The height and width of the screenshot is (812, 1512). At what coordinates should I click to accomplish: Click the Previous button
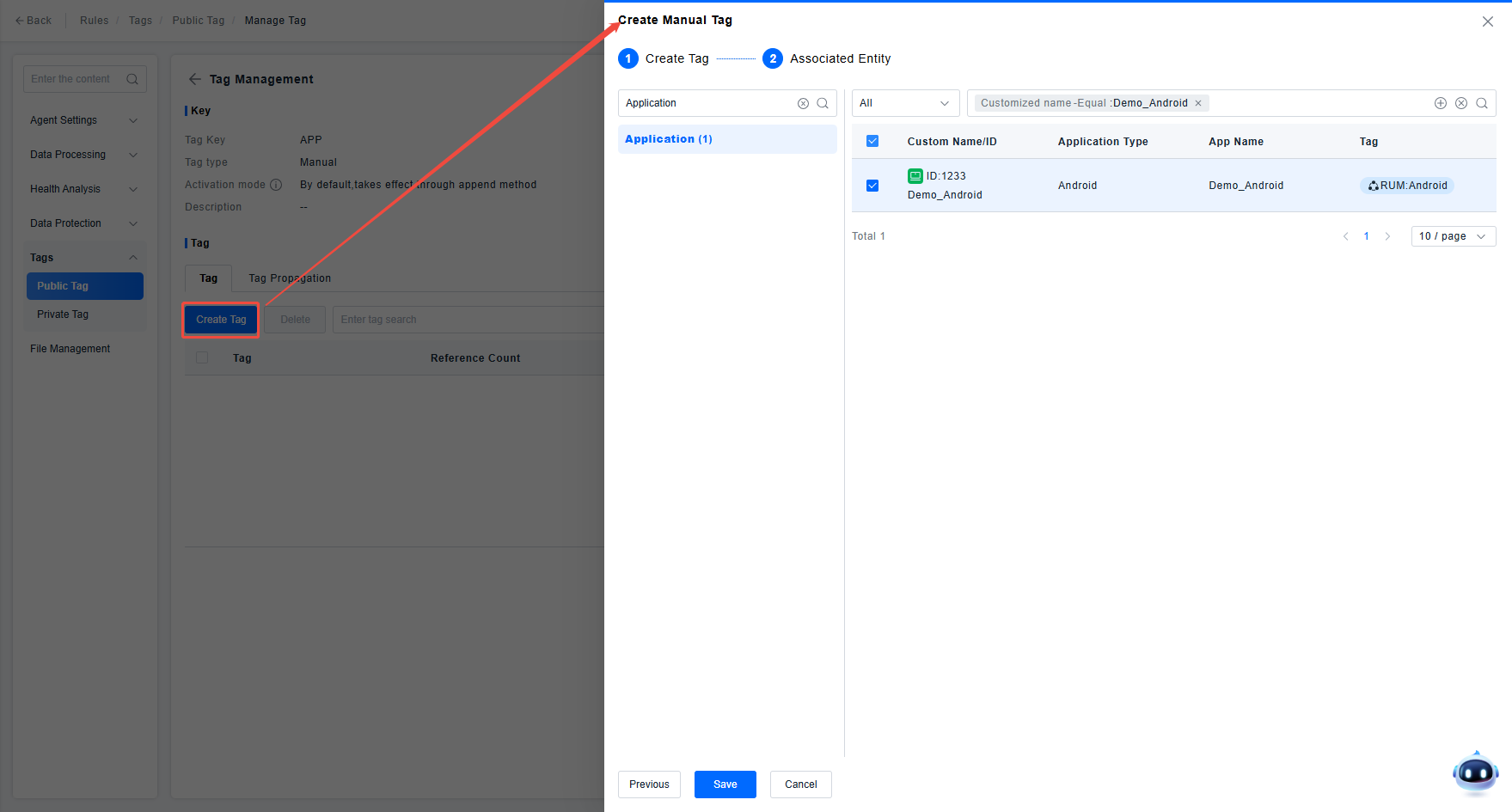[649, 785]
